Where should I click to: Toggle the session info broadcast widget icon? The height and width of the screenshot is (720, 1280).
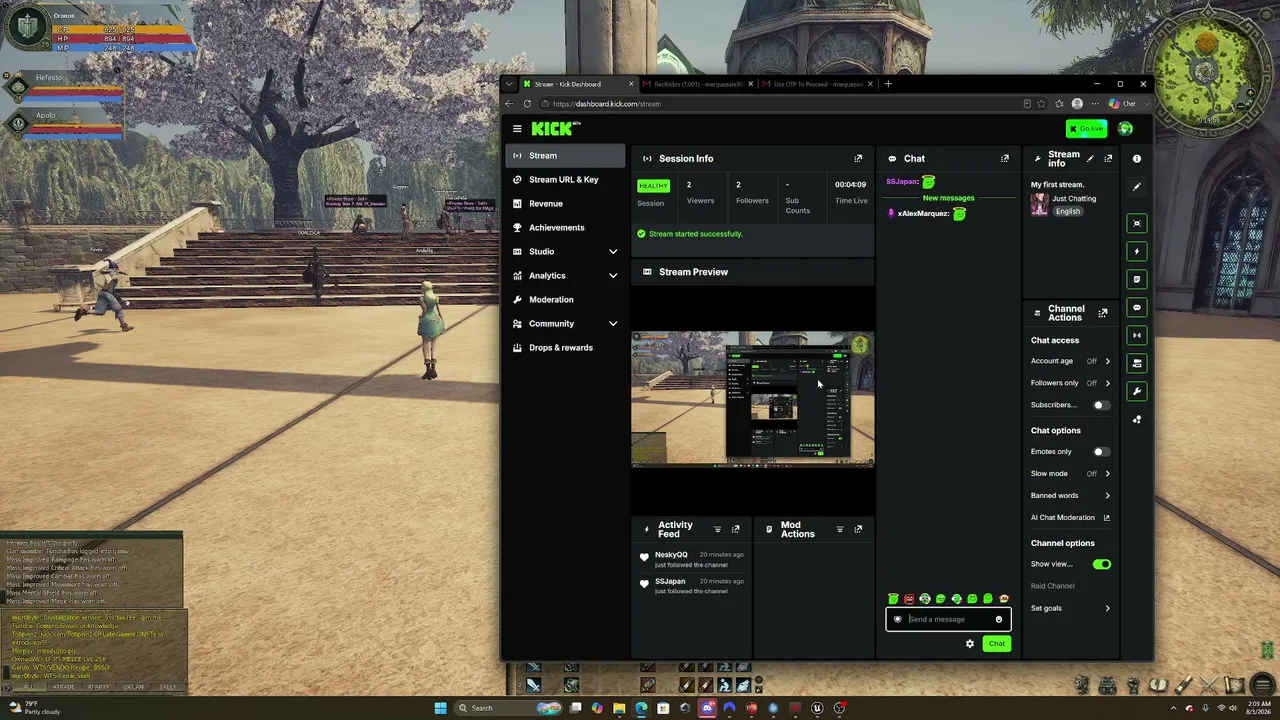(1136, 335)
